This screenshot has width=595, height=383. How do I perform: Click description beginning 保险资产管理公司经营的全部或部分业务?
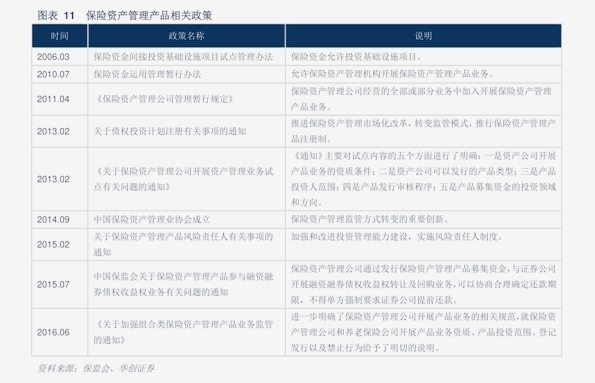[421, 99]
